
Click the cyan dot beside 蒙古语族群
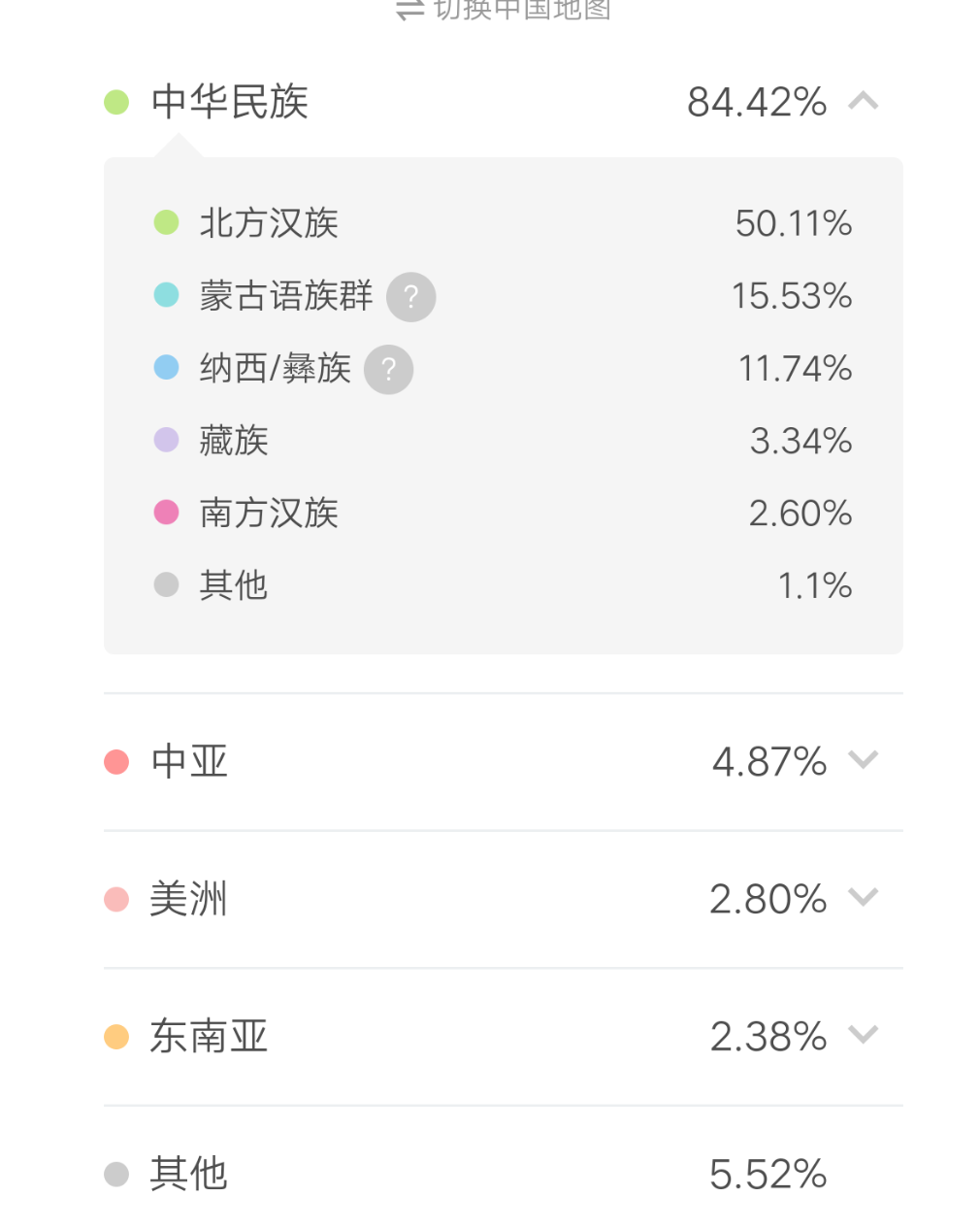point(167,295)
